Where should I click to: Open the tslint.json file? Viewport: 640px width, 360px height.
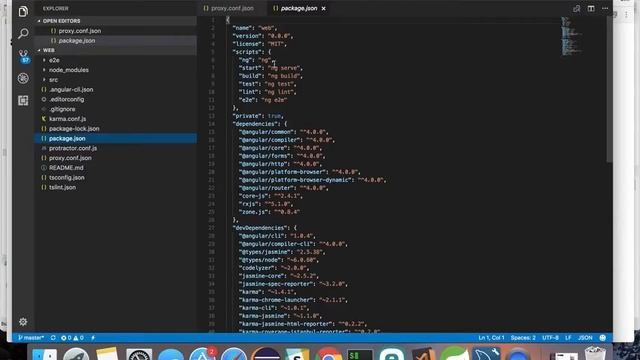pos(116,187)
